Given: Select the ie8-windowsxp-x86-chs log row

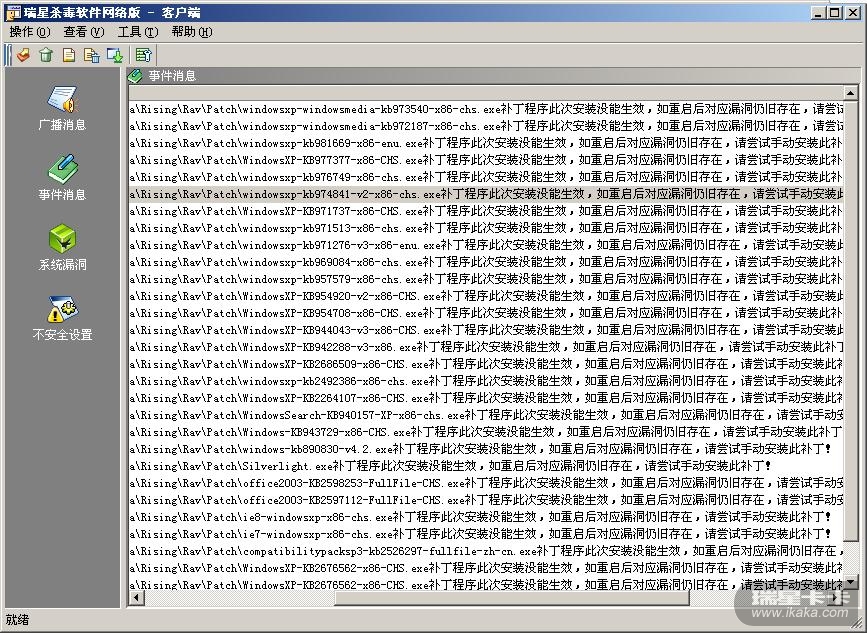Looking at the screenshot, I should tap(486, 517).
